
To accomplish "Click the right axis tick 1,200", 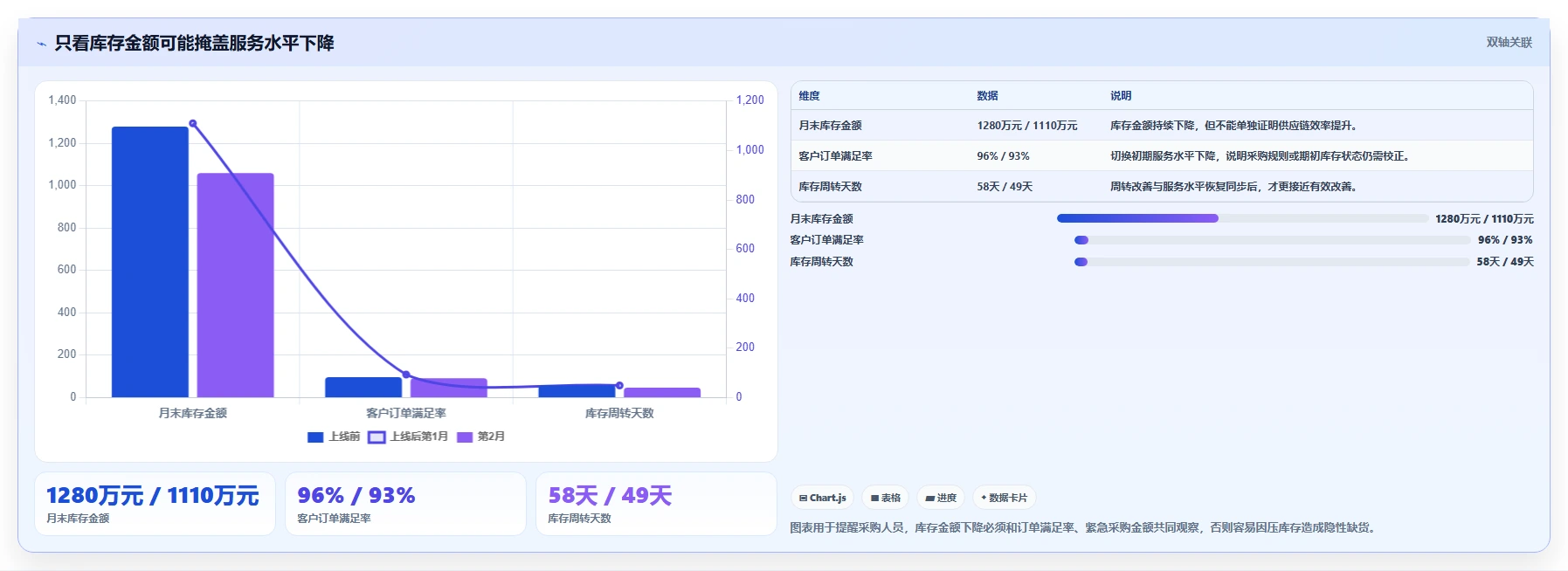I will coord(749,100).
